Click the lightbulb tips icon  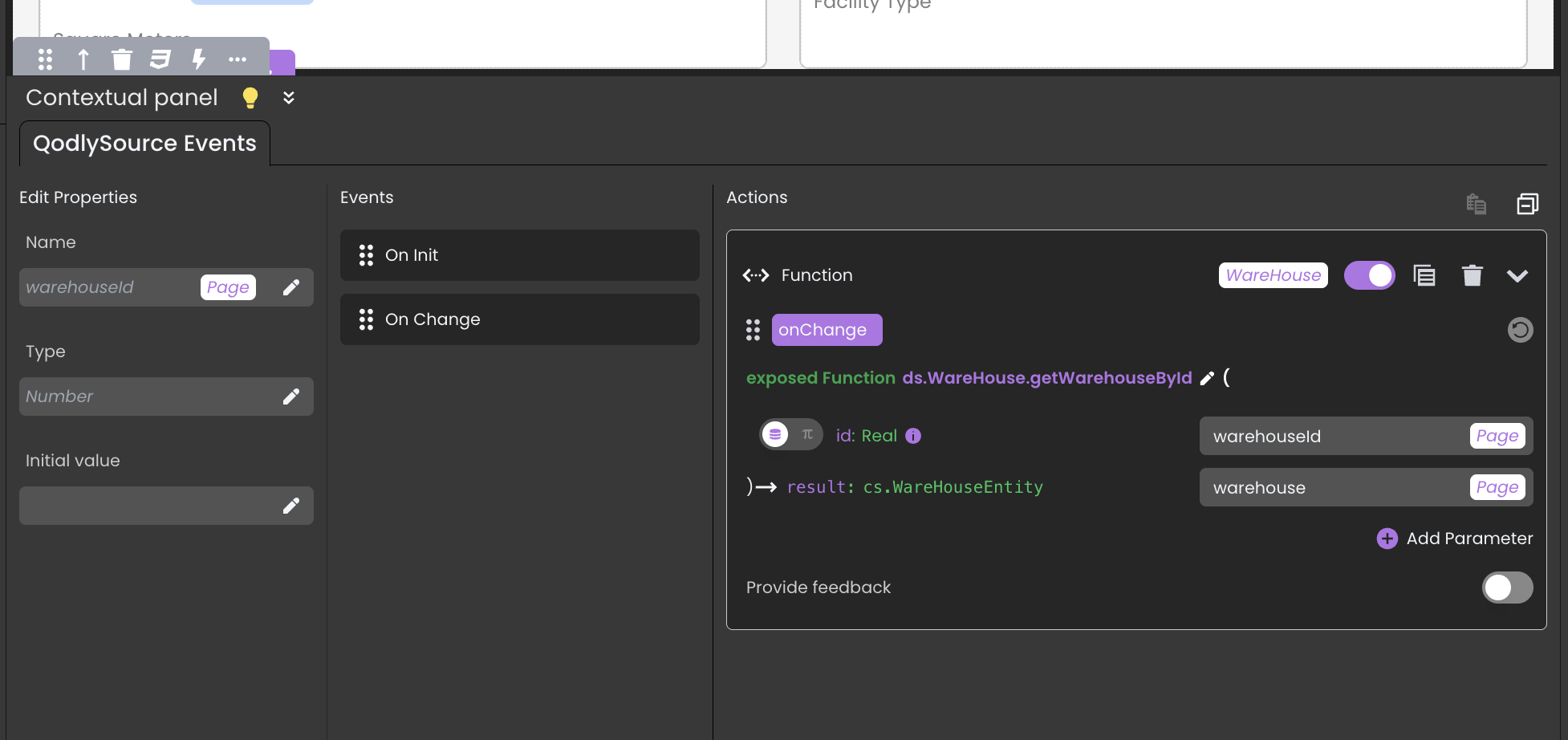click(250, 98)
